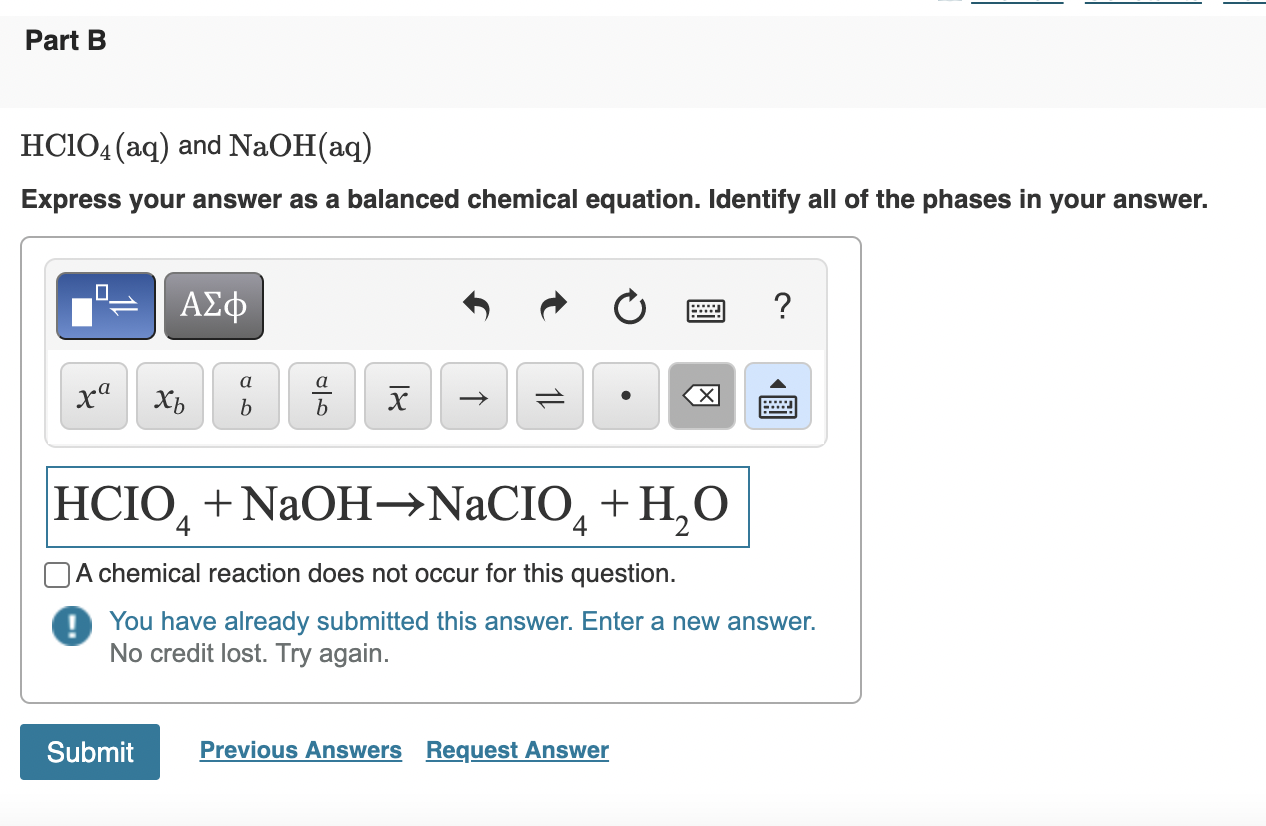Open the Greek symbols ΑΣφ palette
This screenshot has height=826, width=1266.
click(x=213, y=306)
